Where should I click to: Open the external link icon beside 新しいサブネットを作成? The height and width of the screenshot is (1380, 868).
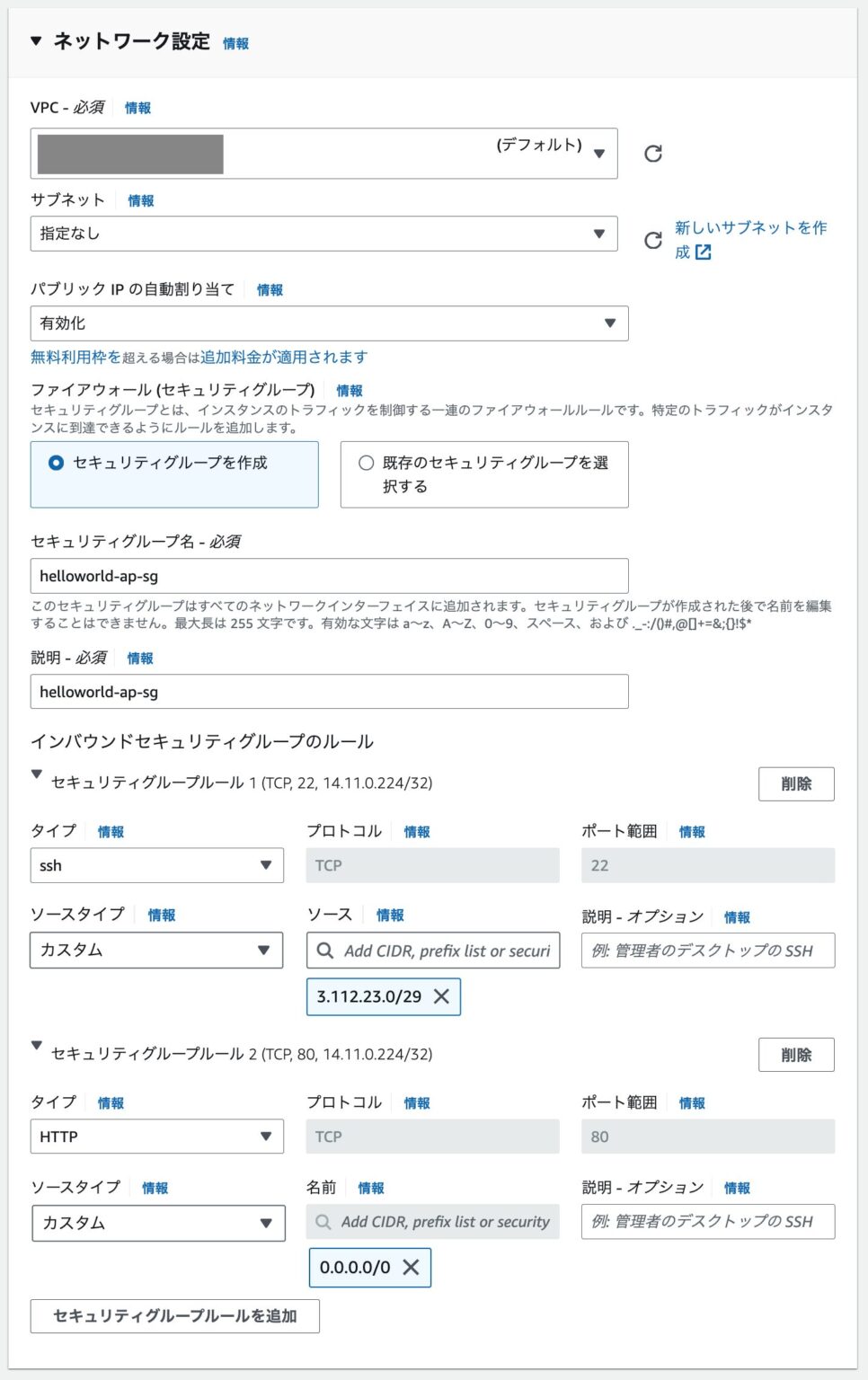(704, 252)
